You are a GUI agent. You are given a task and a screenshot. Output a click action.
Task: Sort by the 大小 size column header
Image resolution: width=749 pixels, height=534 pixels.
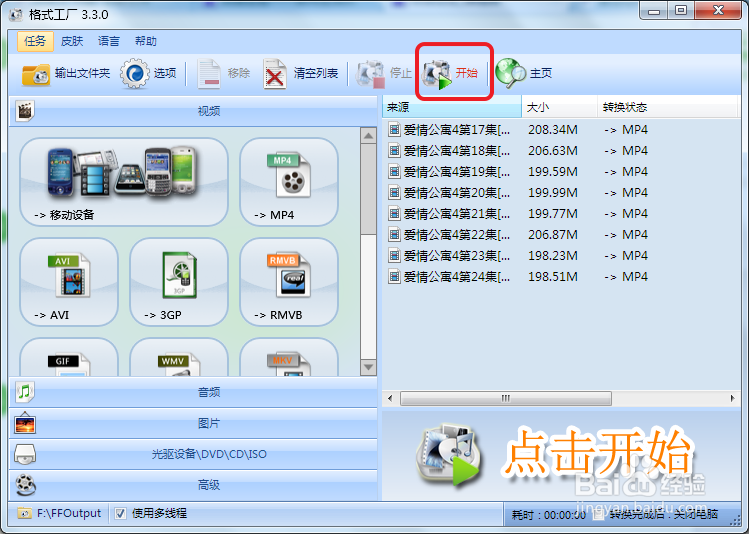(559, 107)
